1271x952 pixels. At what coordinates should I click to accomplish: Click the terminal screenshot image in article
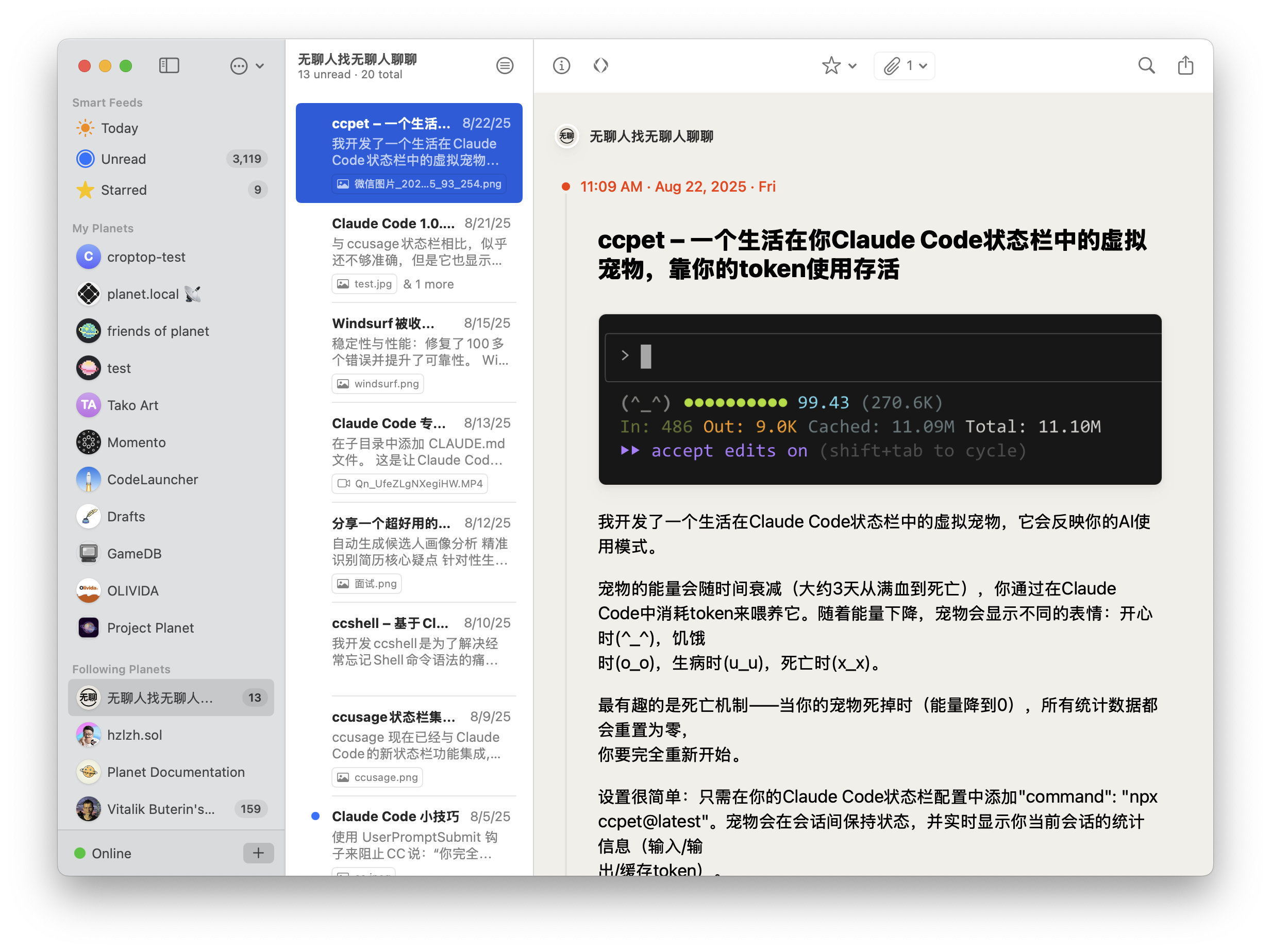(879, 399)
